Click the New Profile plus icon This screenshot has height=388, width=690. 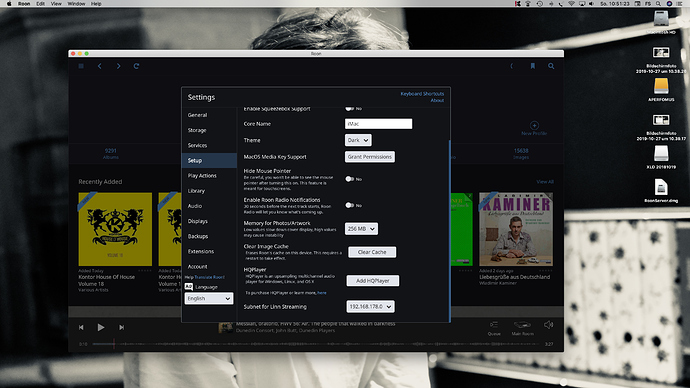click(534, 125)
